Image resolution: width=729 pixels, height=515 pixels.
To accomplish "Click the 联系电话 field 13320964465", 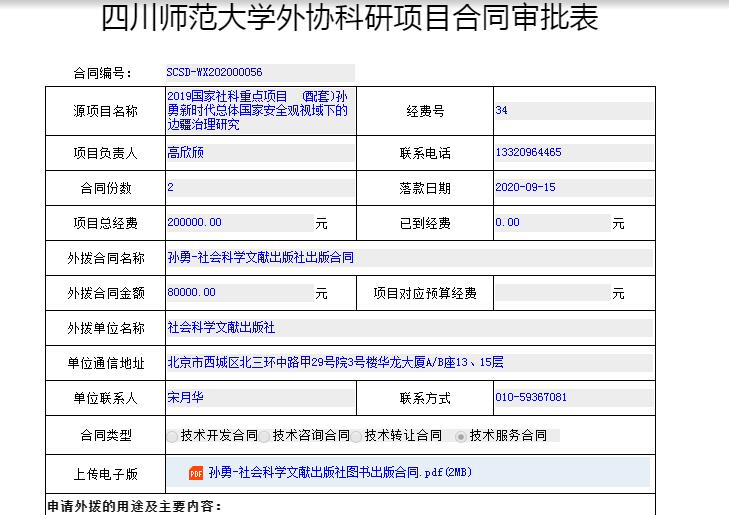I will [574, 152].
